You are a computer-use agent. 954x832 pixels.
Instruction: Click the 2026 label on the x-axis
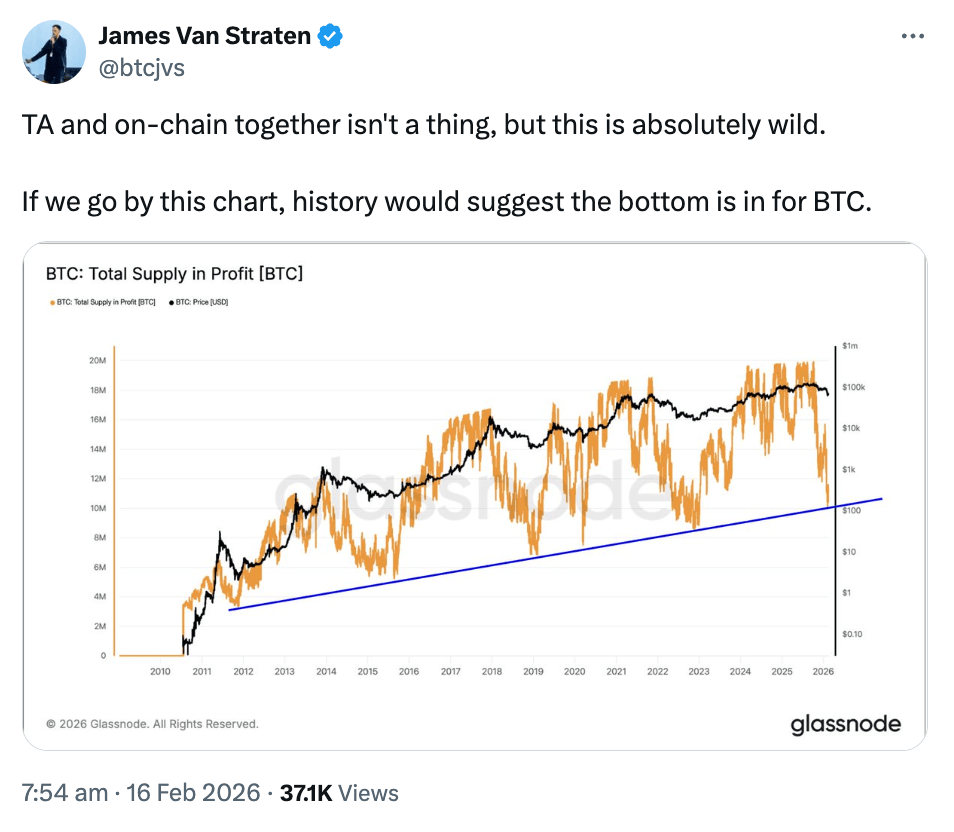click(823, 672)
